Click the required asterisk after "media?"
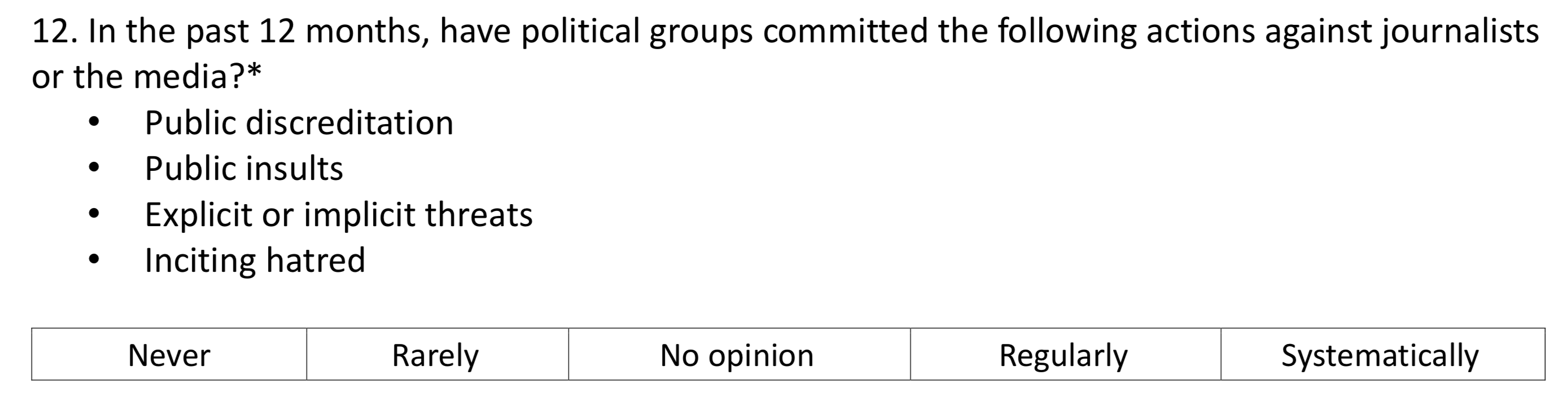Viewport: 1568px width, 406px height. pos(255,70)
